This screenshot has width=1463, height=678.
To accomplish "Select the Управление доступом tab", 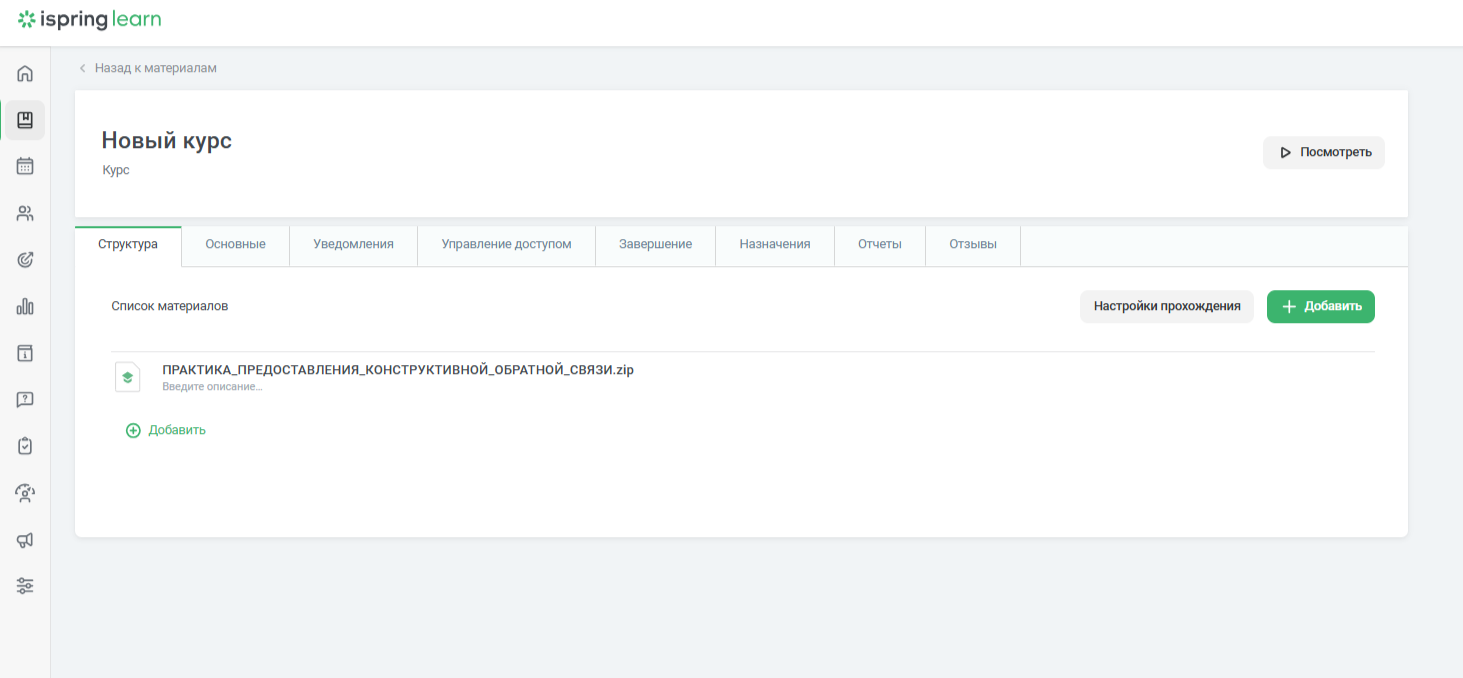I will (506, 244).
